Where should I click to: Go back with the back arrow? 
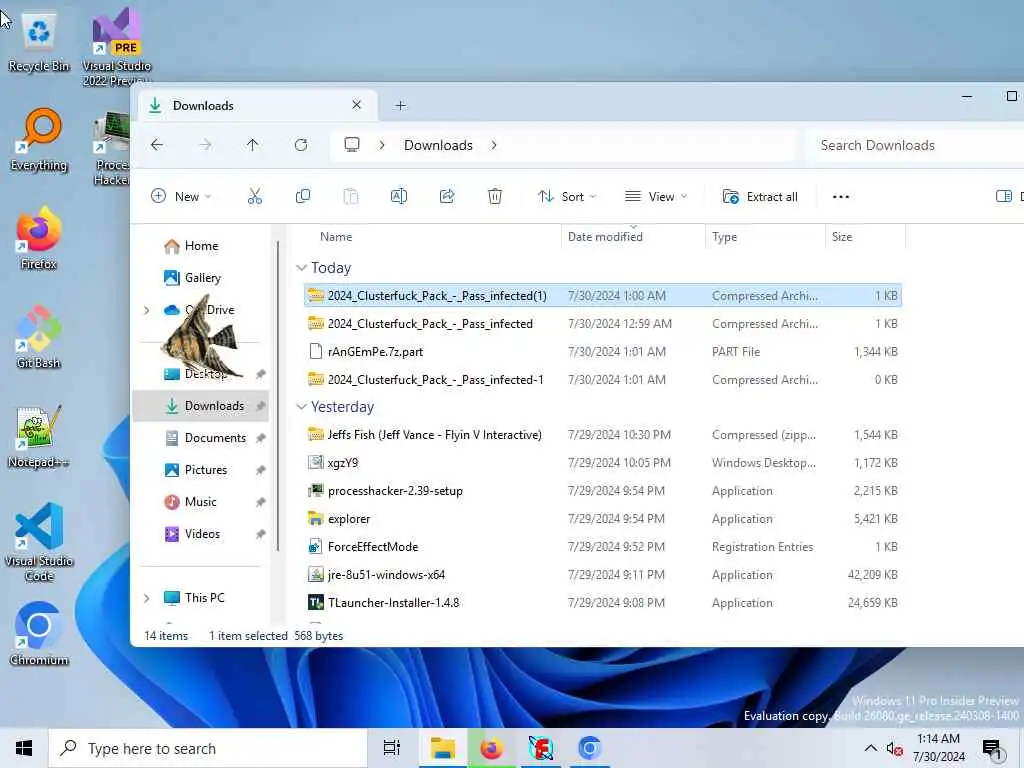point(157,145)
